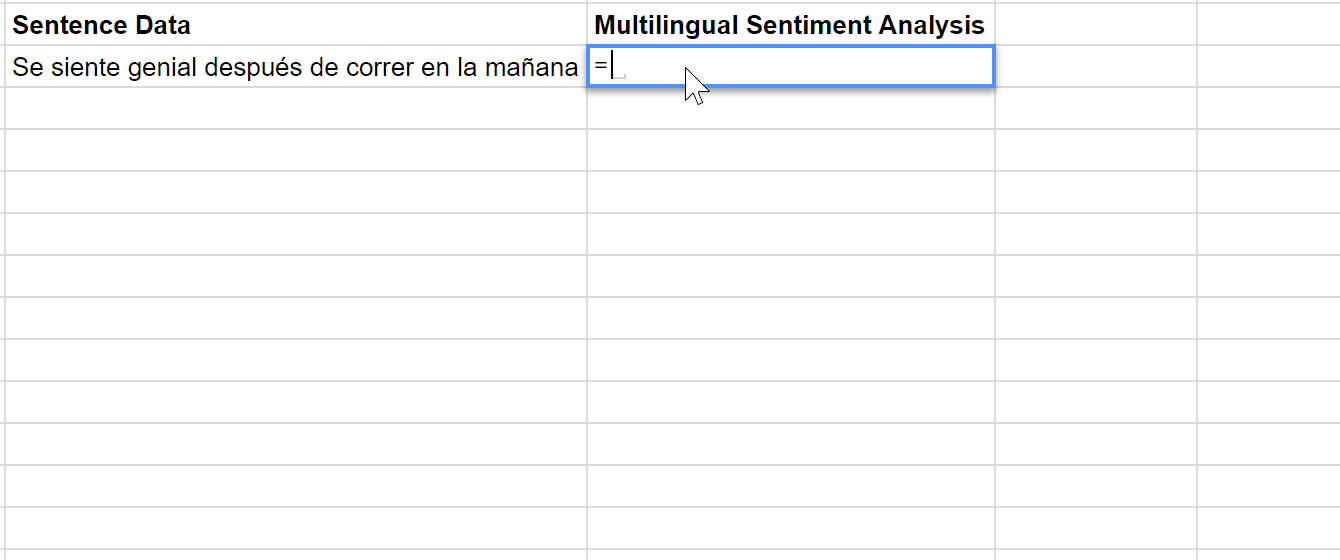
Task: Select the fifth empty cell below the formula cell
Action: 790,276
